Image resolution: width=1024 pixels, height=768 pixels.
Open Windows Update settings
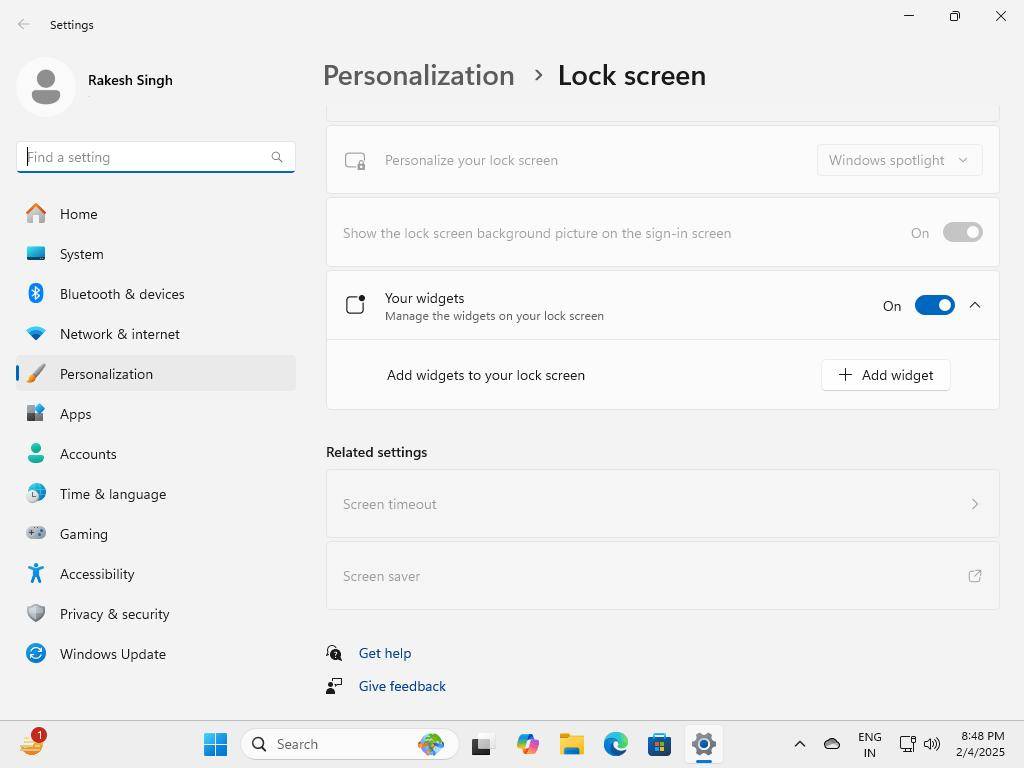[155, 654]
